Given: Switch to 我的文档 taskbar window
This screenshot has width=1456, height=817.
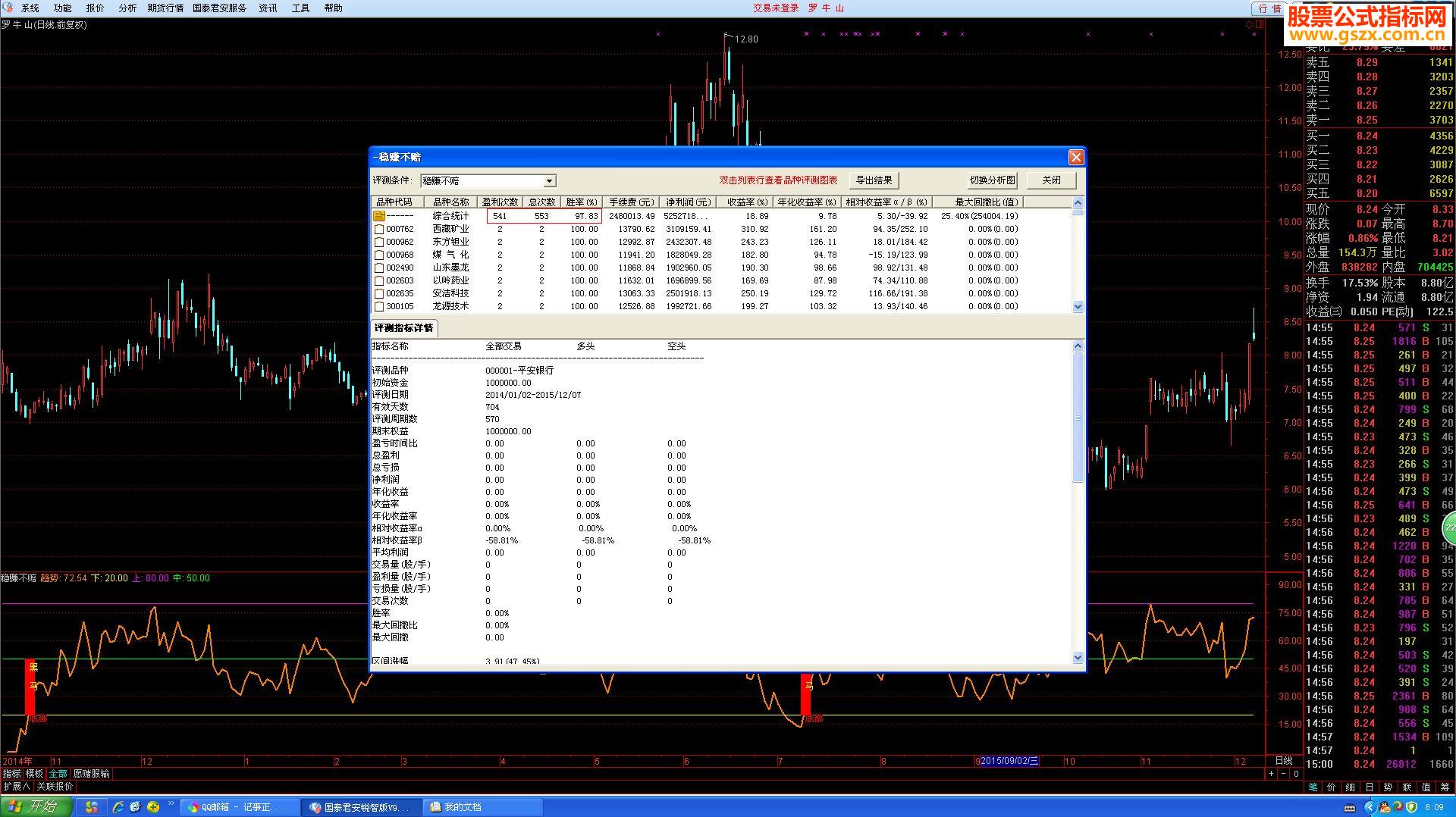Looking at the screenshot, I should [482, 807].
